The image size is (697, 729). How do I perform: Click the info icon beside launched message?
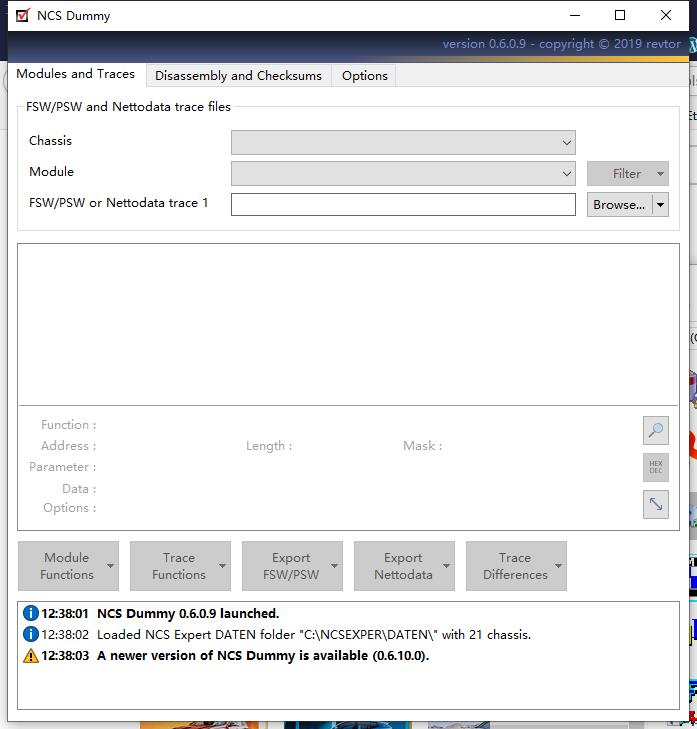(x=31, y=613)
